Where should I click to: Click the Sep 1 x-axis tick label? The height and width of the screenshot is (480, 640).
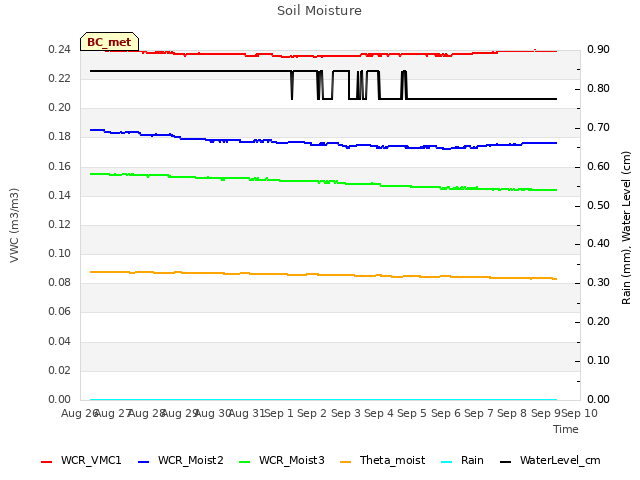[x=279, y=413]
